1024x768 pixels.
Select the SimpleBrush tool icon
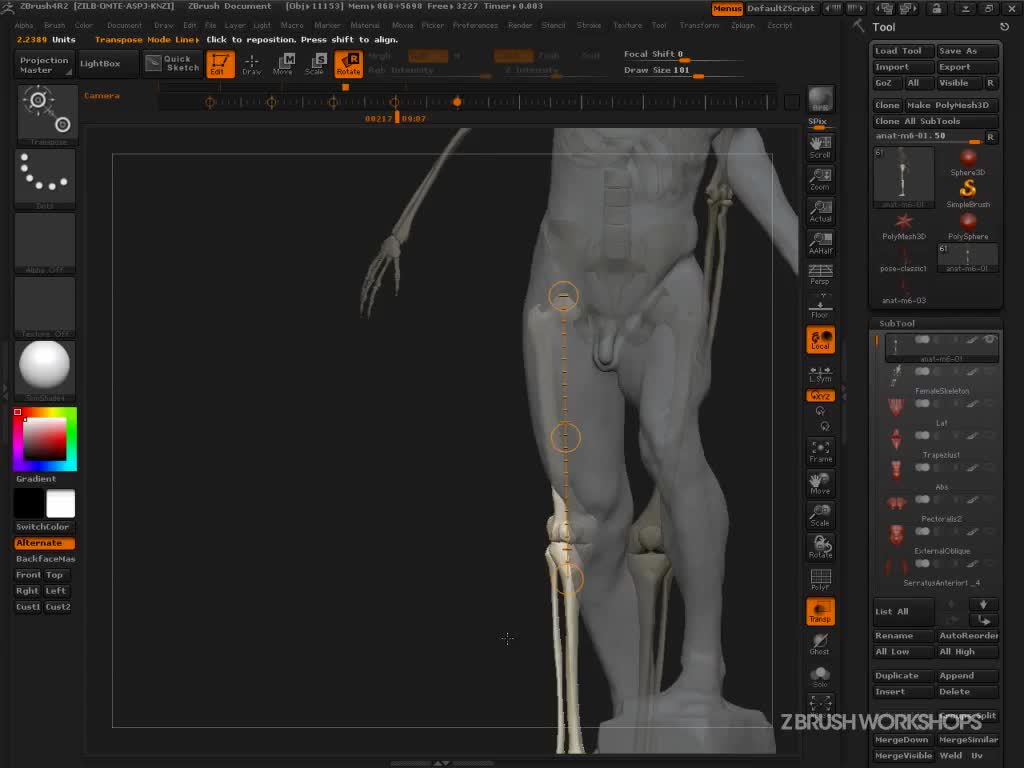coord(968,194)
